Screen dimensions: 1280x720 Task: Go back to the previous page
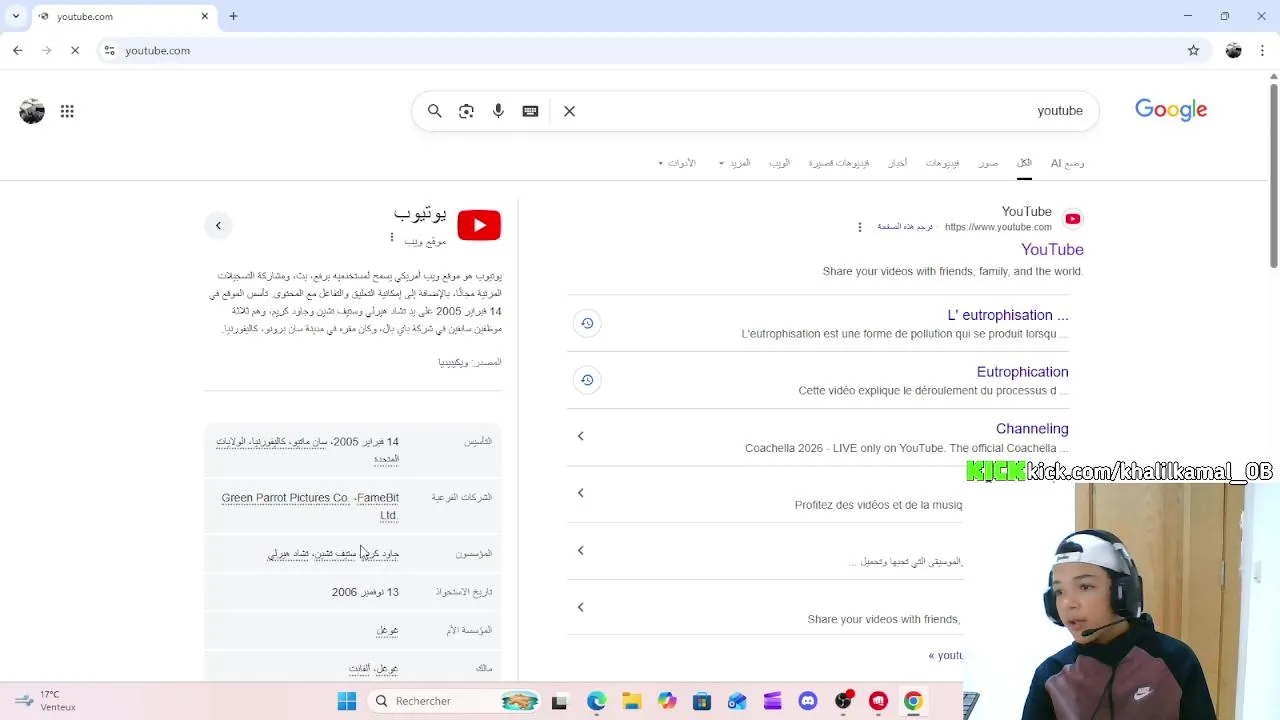(18, 50)
